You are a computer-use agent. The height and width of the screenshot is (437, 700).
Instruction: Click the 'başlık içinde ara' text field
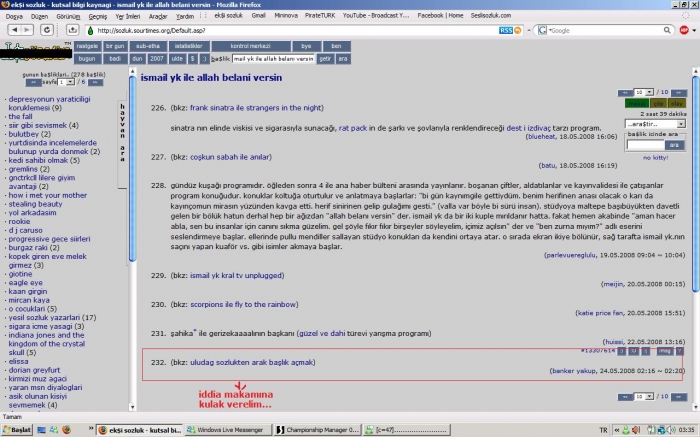click(646, 145)
